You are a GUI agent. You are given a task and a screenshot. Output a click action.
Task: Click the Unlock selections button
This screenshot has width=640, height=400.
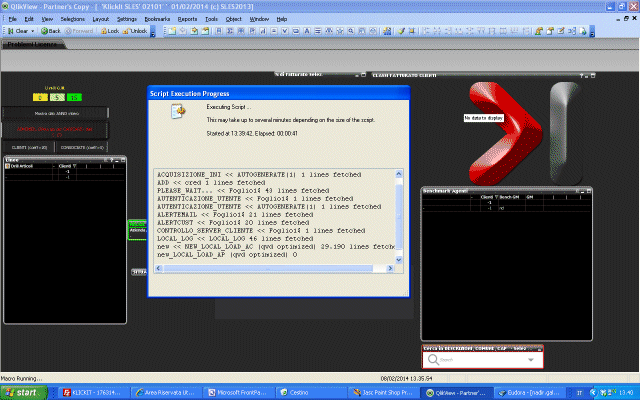pos(135,31)
